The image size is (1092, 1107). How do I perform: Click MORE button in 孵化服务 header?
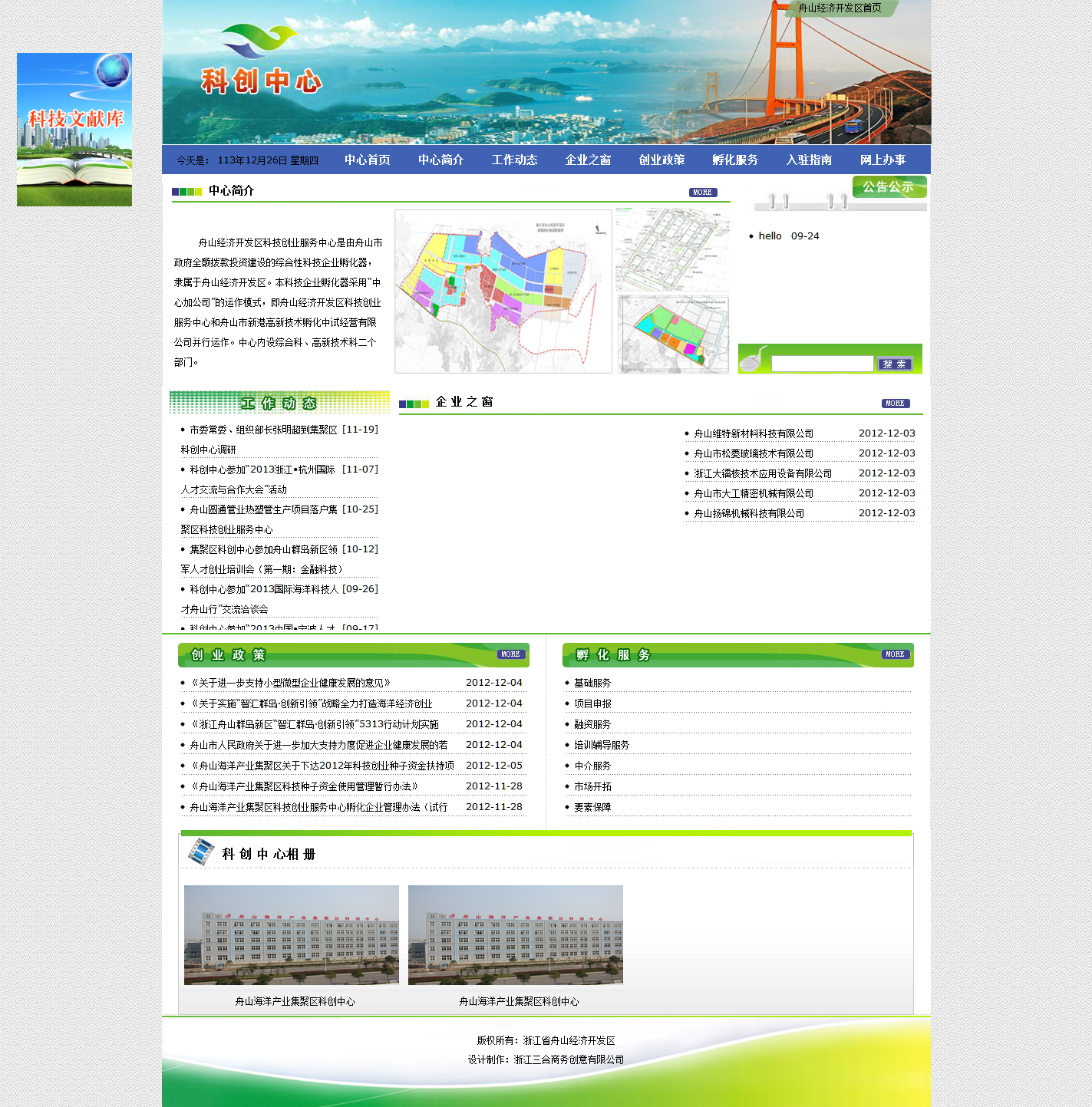coord(896,654)
